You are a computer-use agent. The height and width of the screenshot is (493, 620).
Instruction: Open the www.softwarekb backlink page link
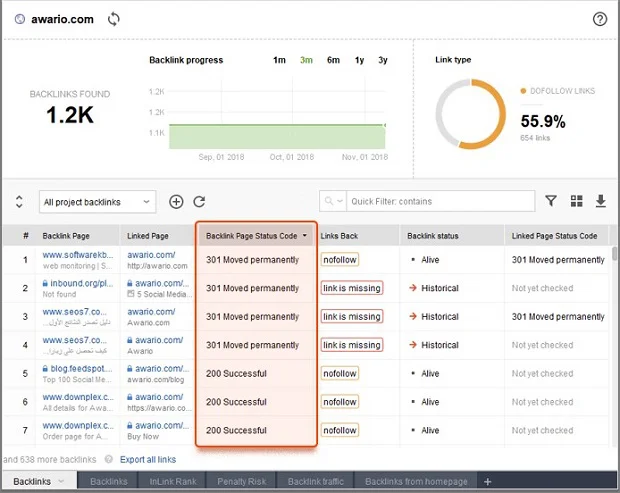(79, 255)
